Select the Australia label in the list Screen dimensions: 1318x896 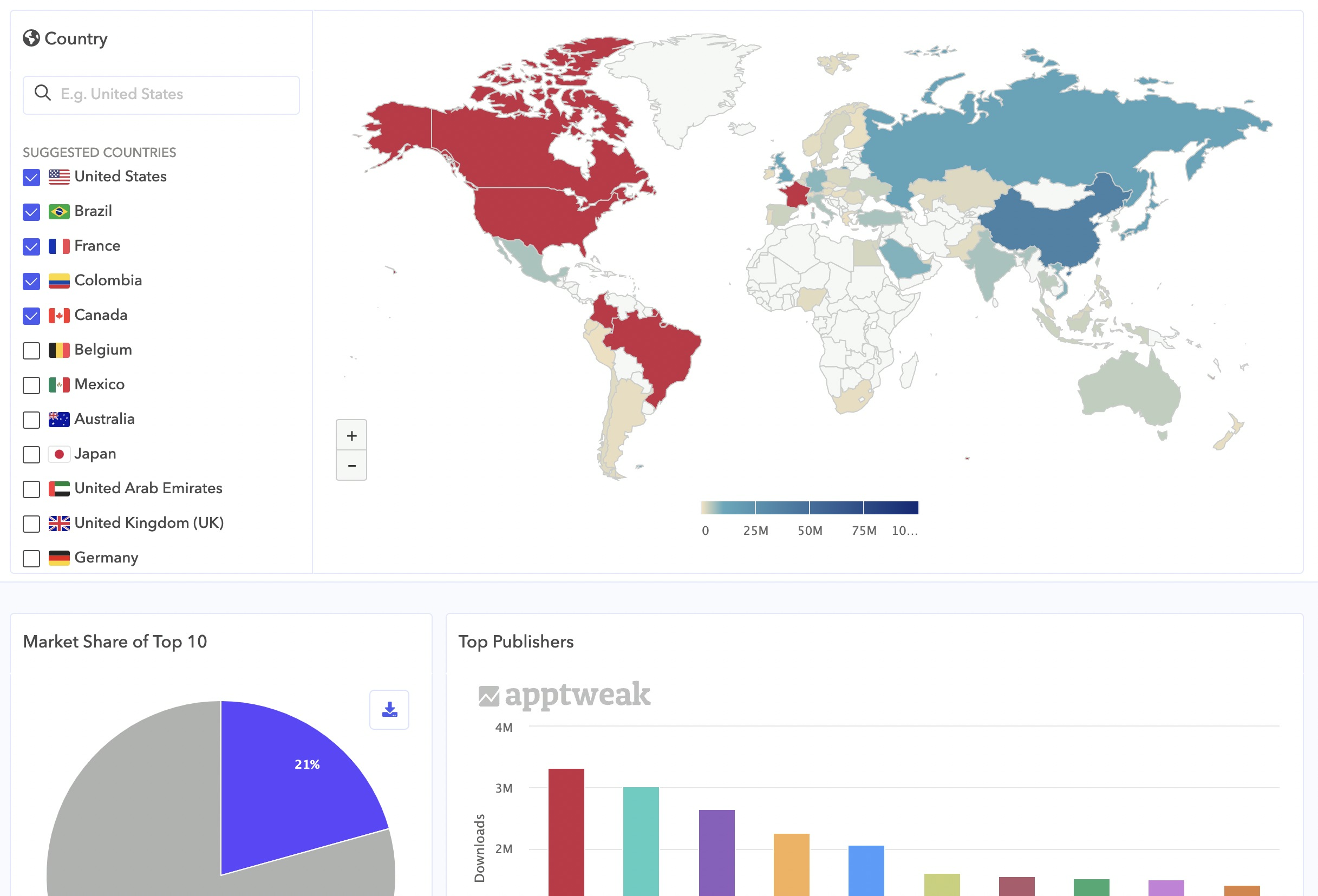pyautogui.click(x=105, y=419)
